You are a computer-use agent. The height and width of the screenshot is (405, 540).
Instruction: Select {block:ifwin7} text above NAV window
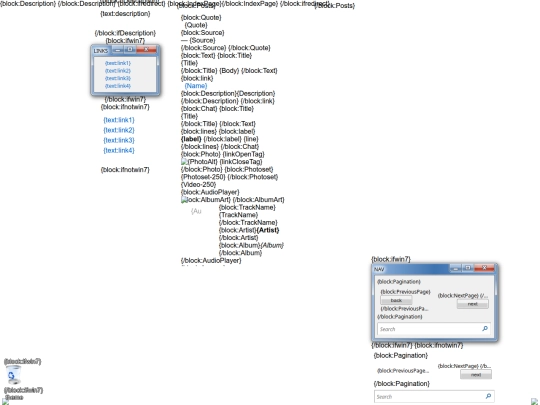391,259
